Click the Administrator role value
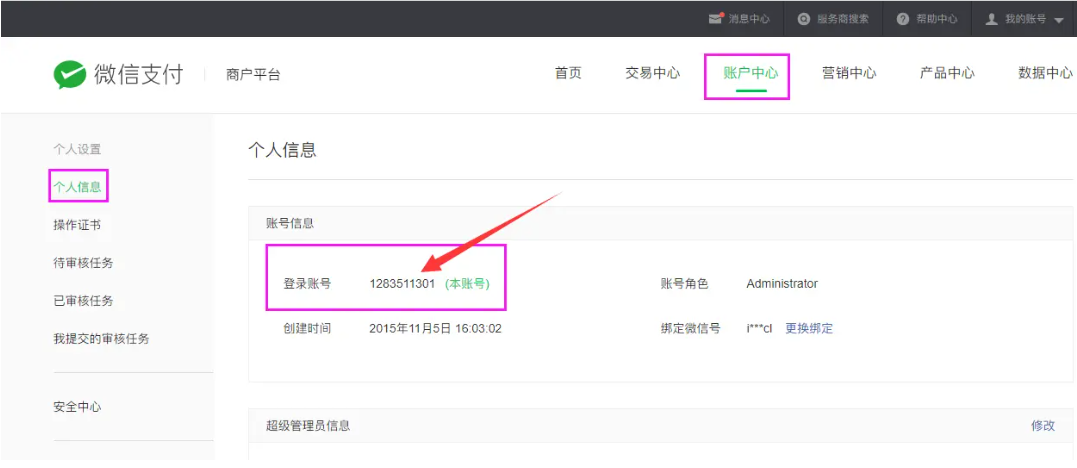The image size is (1077, 468). coord(782,284)
